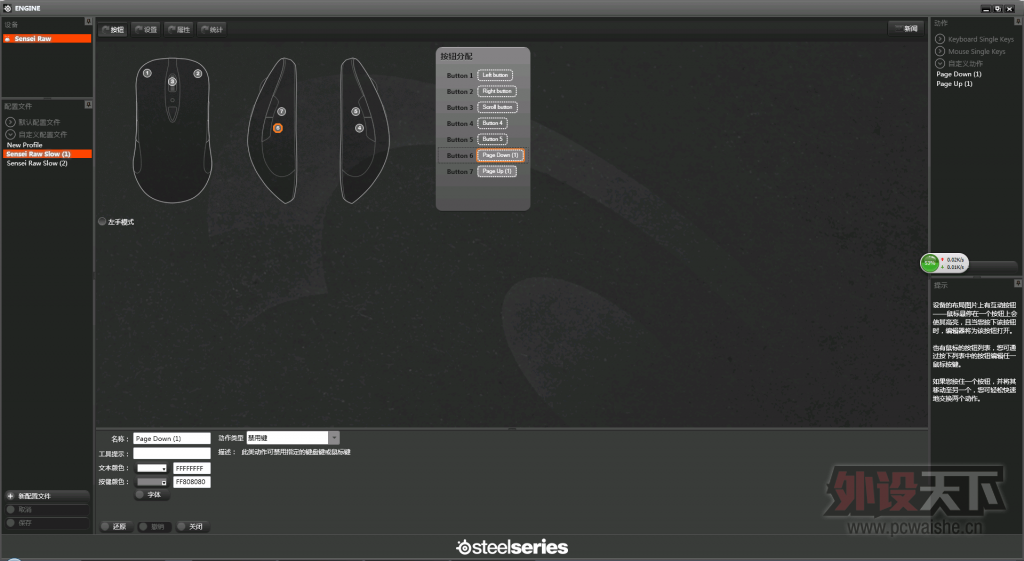Click the green network speed widget
1024x561 pixels.
click(944, 263)
